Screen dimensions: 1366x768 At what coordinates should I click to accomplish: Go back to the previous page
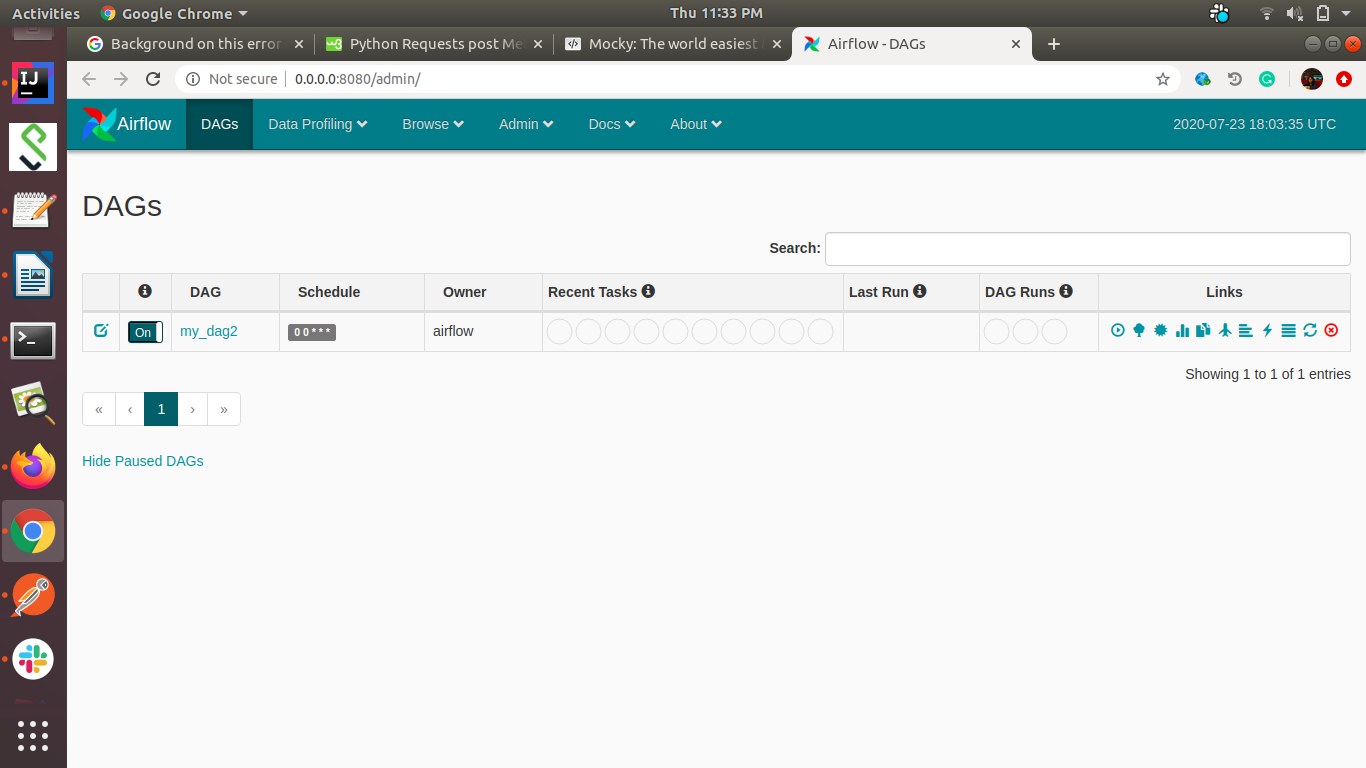click(x=89, y=79)
